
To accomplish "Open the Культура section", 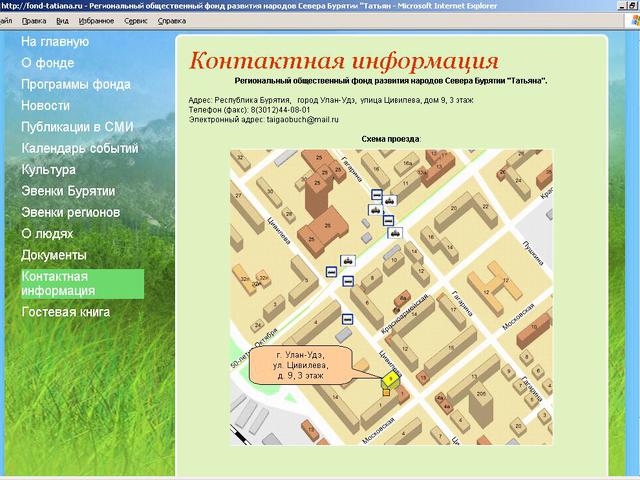I will click(48, 169).
